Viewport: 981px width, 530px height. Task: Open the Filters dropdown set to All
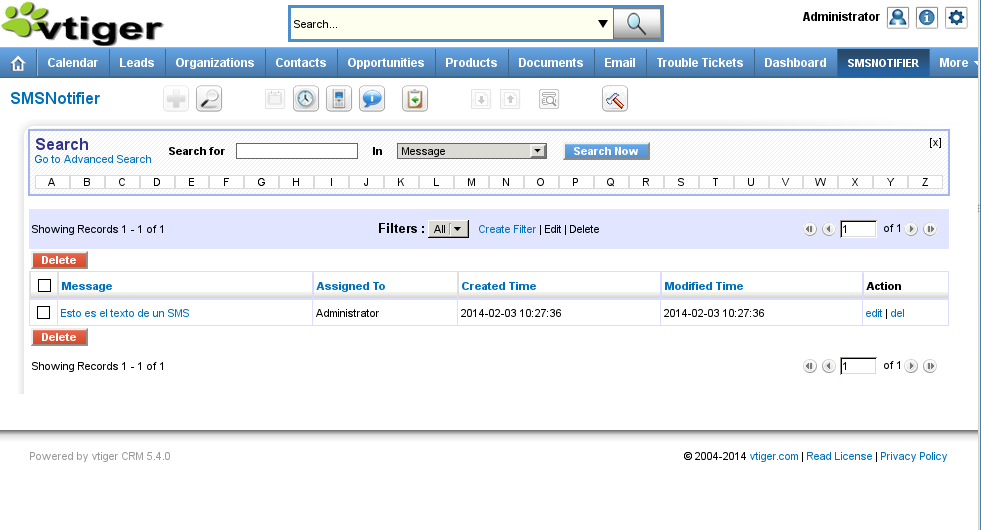coord(448,229)
